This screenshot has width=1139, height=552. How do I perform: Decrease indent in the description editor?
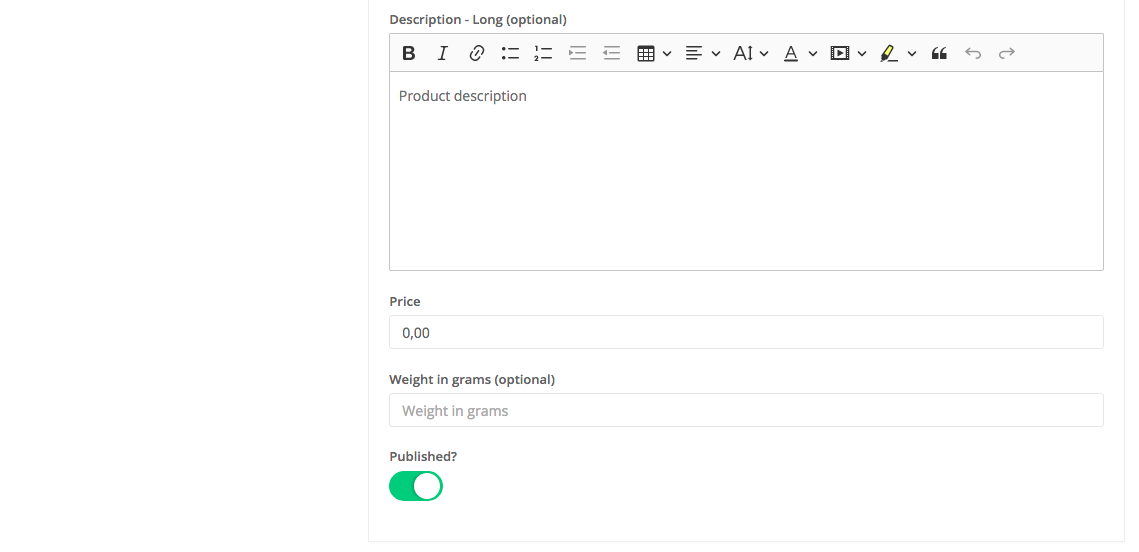click(x=612, y=53)
